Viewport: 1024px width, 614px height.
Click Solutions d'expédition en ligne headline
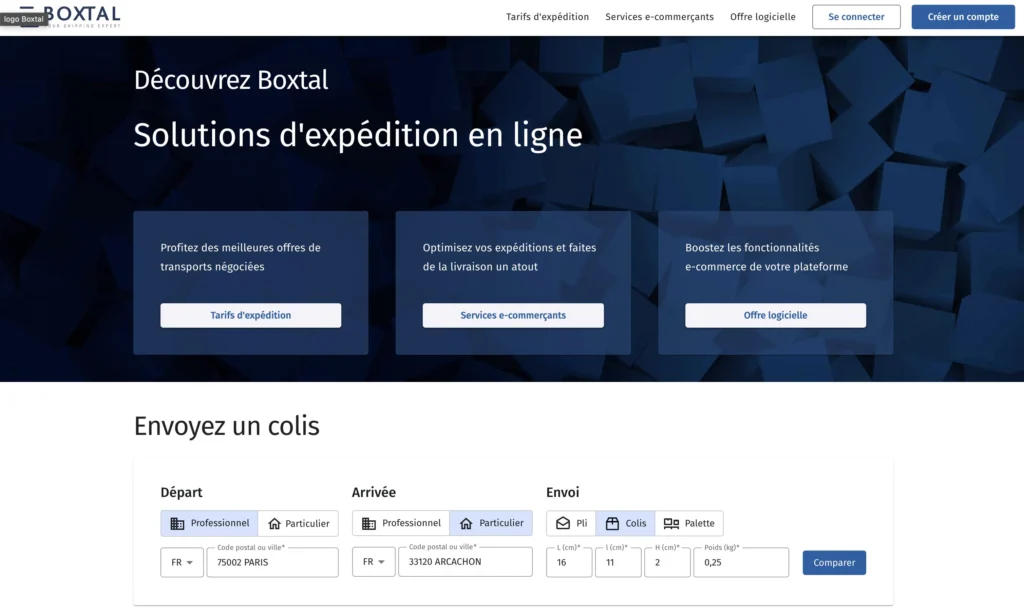pos(358,136)
